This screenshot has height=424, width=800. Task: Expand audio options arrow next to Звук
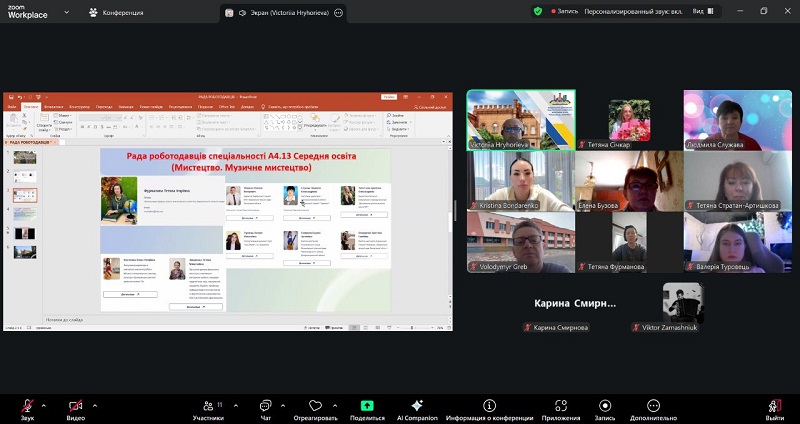[44, 405]
